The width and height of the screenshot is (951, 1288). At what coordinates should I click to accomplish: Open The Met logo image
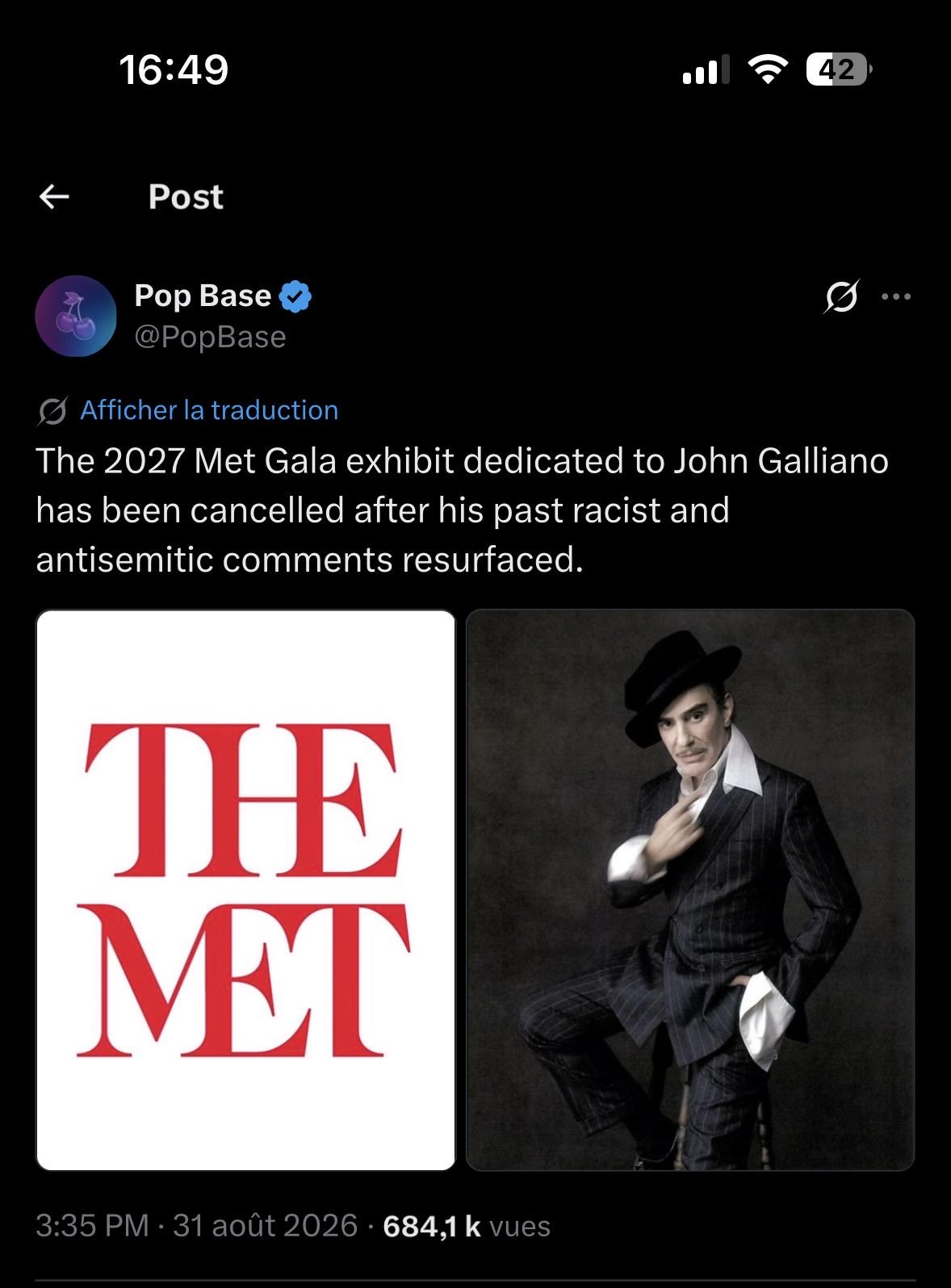pyautogui.click(x=246, y=890)
